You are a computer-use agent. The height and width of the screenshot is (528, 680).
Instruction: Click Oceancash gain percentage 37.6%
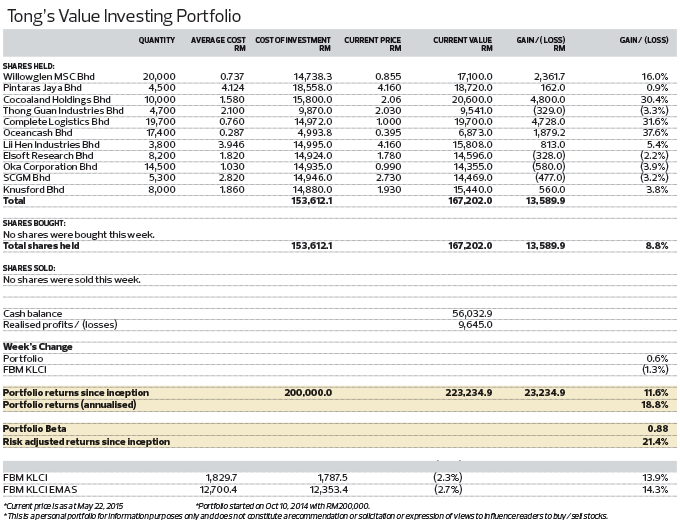pos(655,133)
